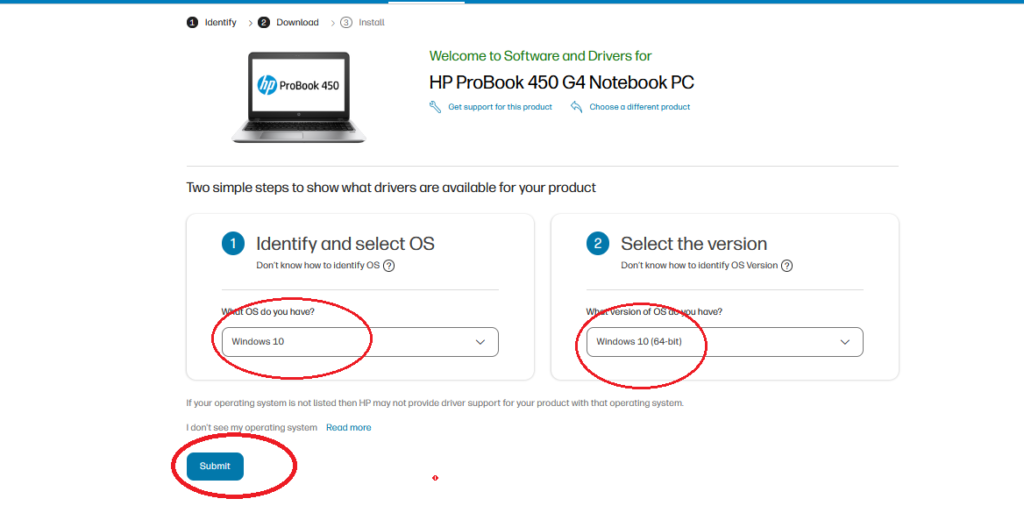
Task: Click 'I don't see my operating system' text
Action: click(251, 428)
